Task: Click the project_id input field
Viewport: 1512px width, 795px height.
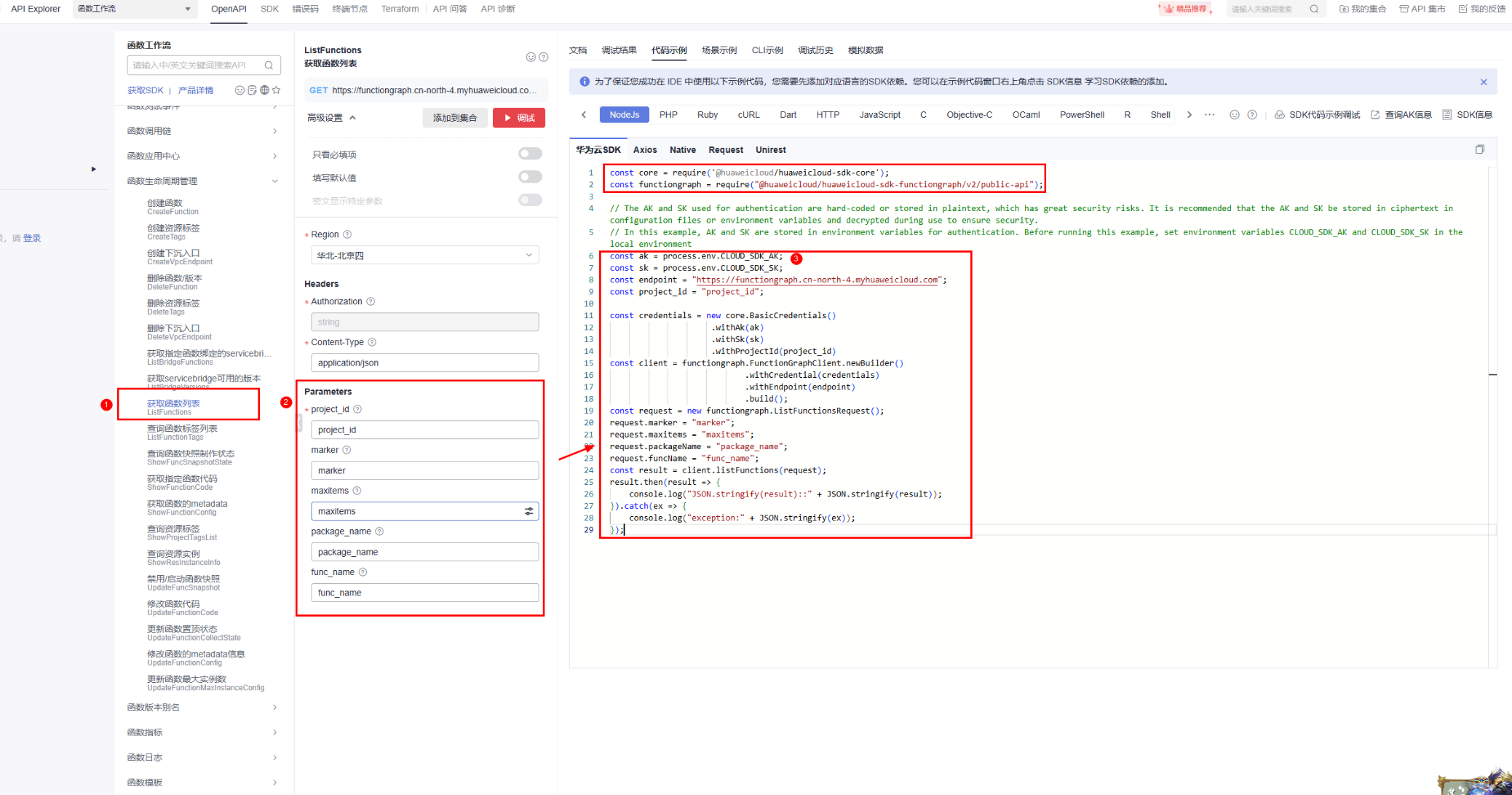Action: 424,430
